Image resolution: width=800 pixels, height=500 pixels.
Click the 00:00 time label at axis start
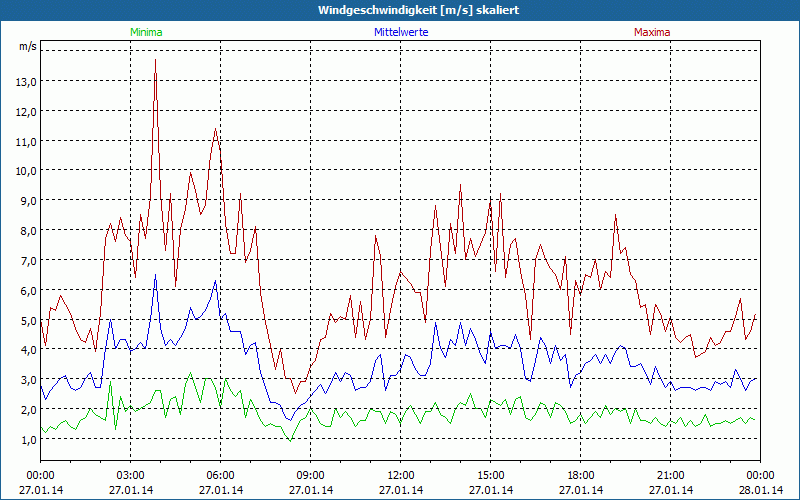point(40,475)
